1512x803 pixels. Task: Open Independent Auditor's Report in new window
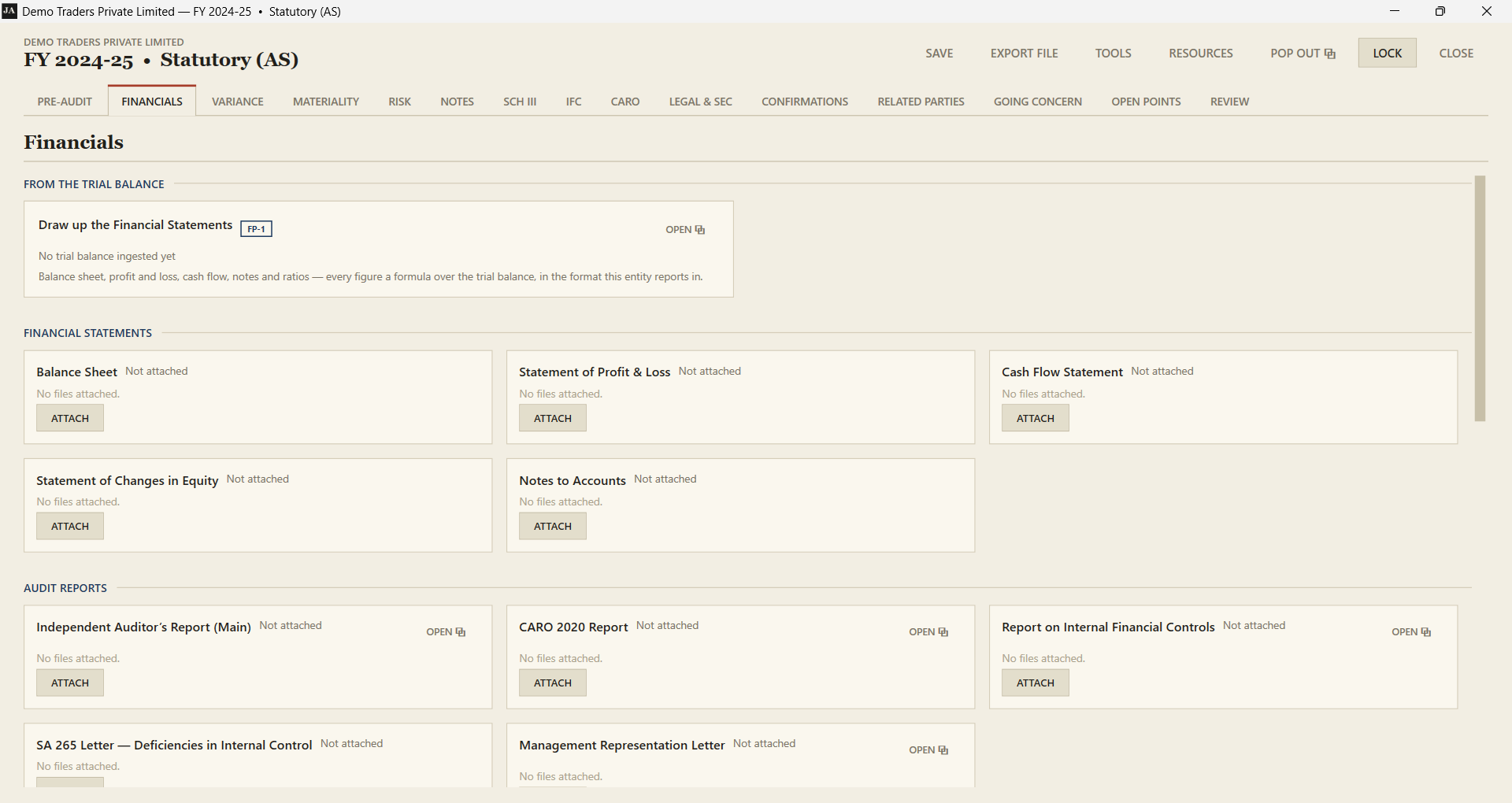446,632
